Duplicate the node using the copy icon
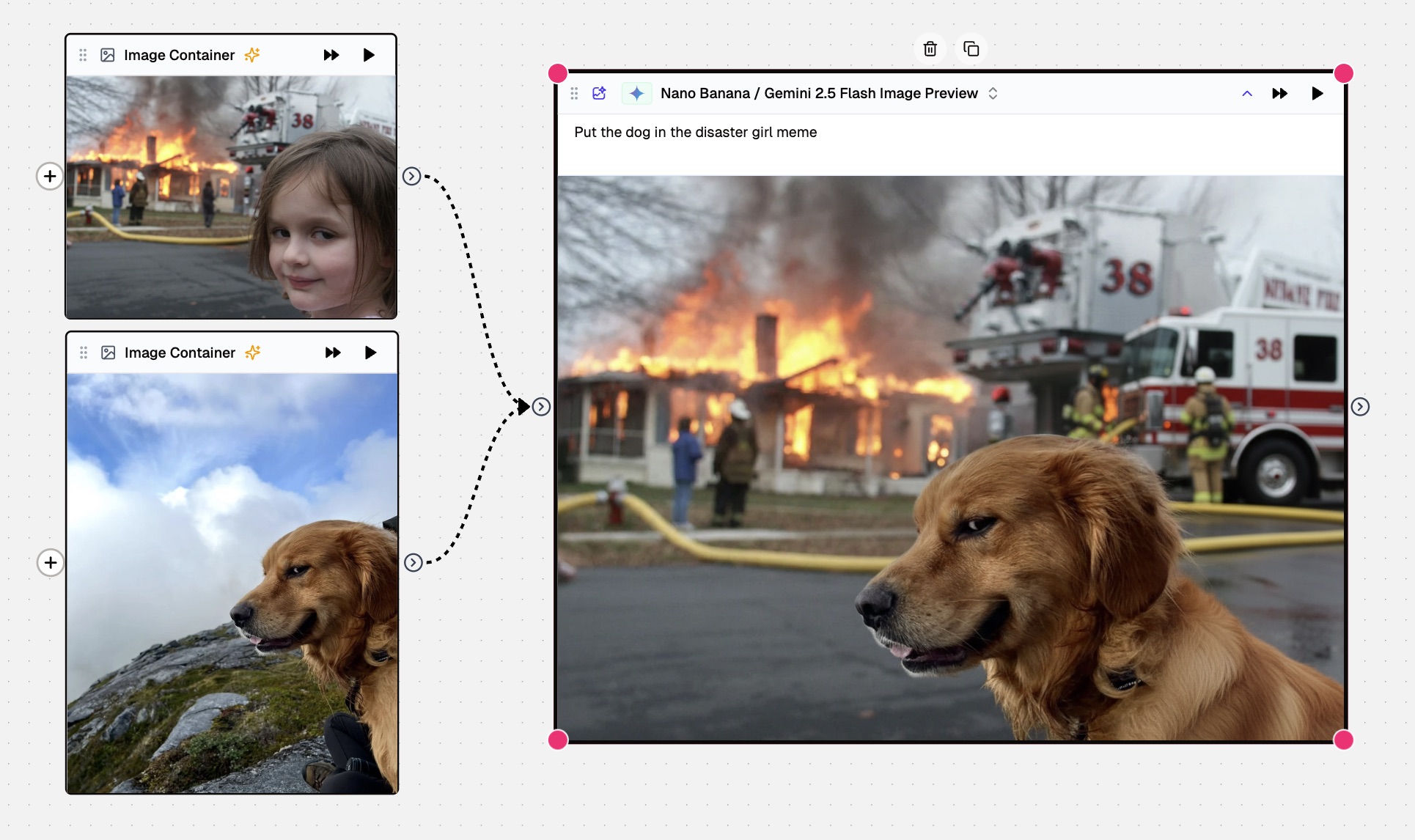Viewport: 1415px width, 840px height. (971, 48)
